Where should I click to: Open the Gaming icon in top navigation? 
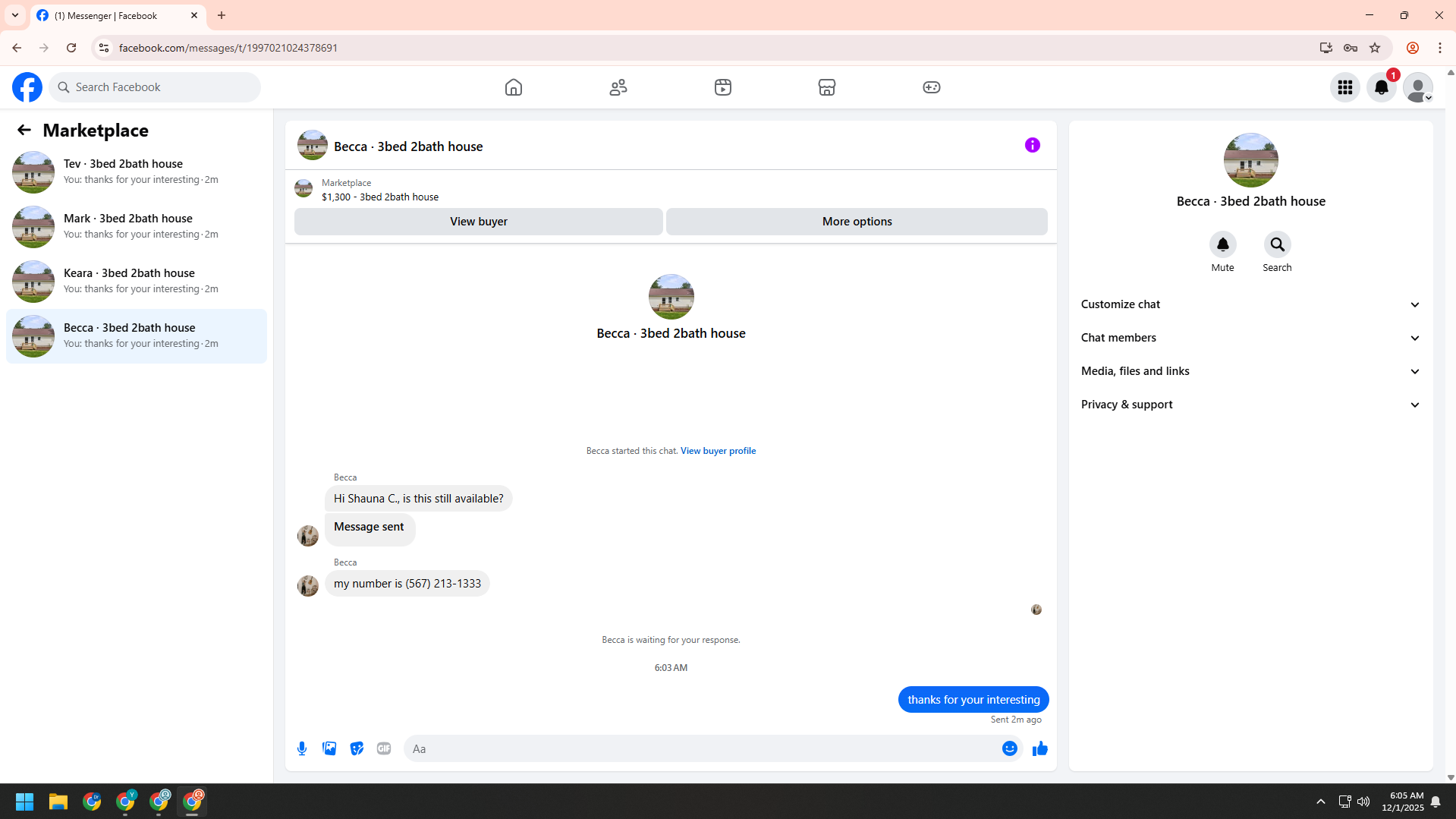click(x=932, y=87)
